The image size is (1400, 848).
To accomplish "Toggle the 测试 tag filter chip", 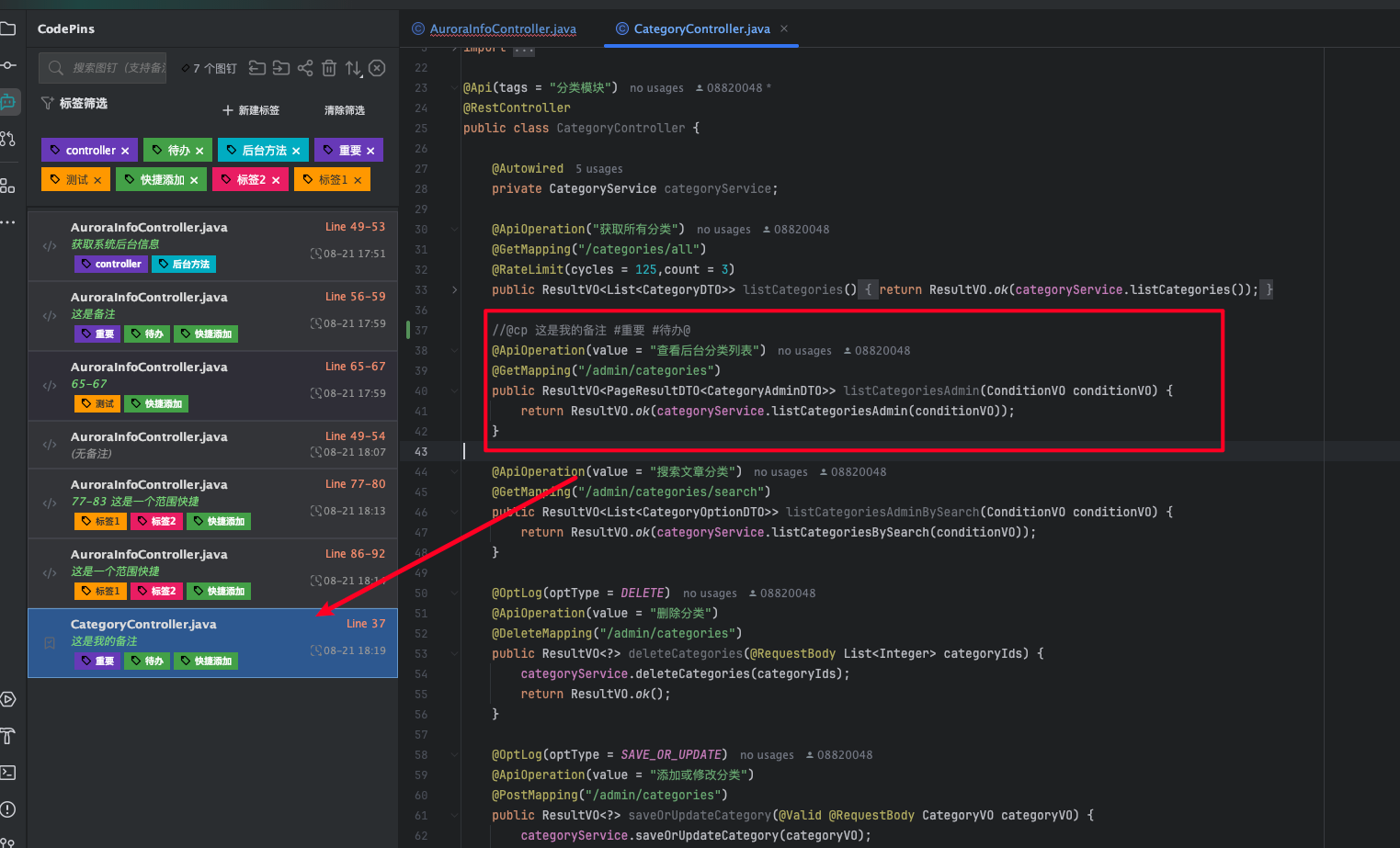I will pyautogui.click(x=75, y=179).
